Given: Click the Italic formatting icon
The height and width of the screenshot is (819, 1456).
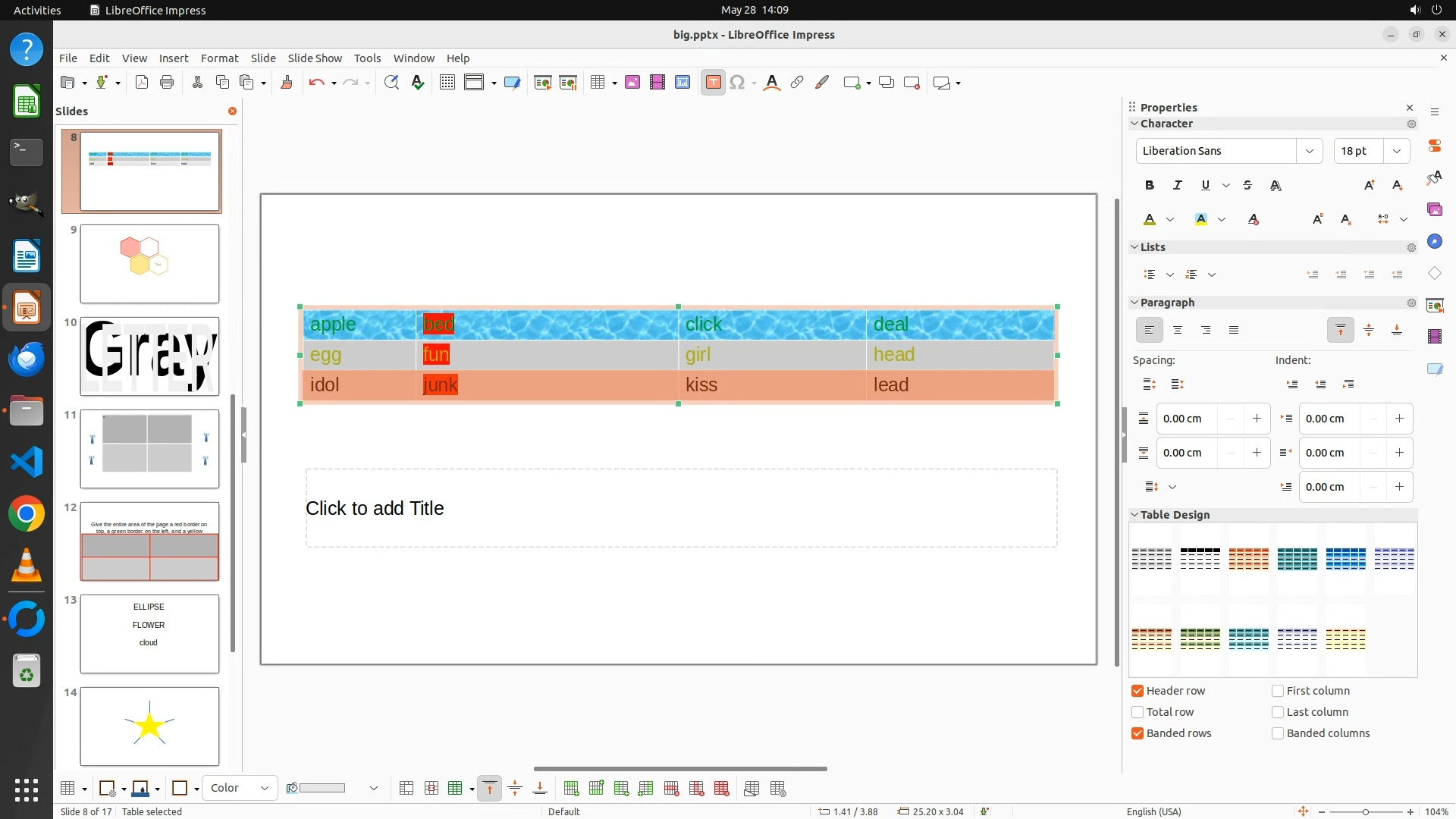Looking at the screenshot, I should tap(1177, 185).
